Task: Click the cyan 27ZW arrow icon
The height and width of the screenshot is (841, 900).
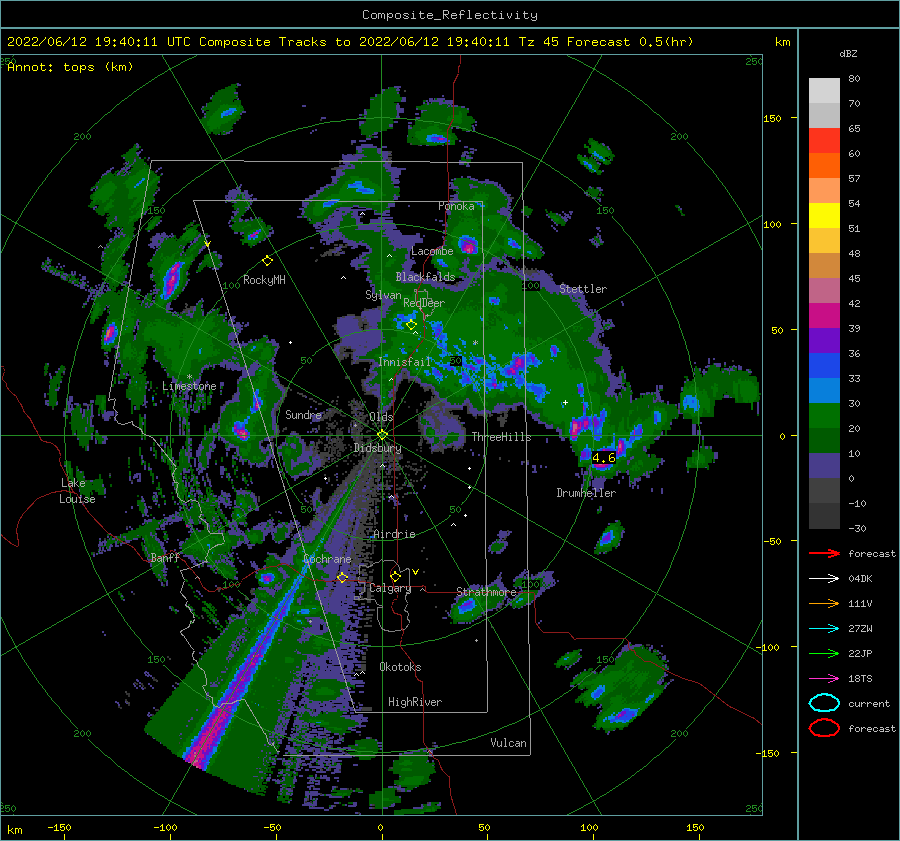Action: [824, 629]
